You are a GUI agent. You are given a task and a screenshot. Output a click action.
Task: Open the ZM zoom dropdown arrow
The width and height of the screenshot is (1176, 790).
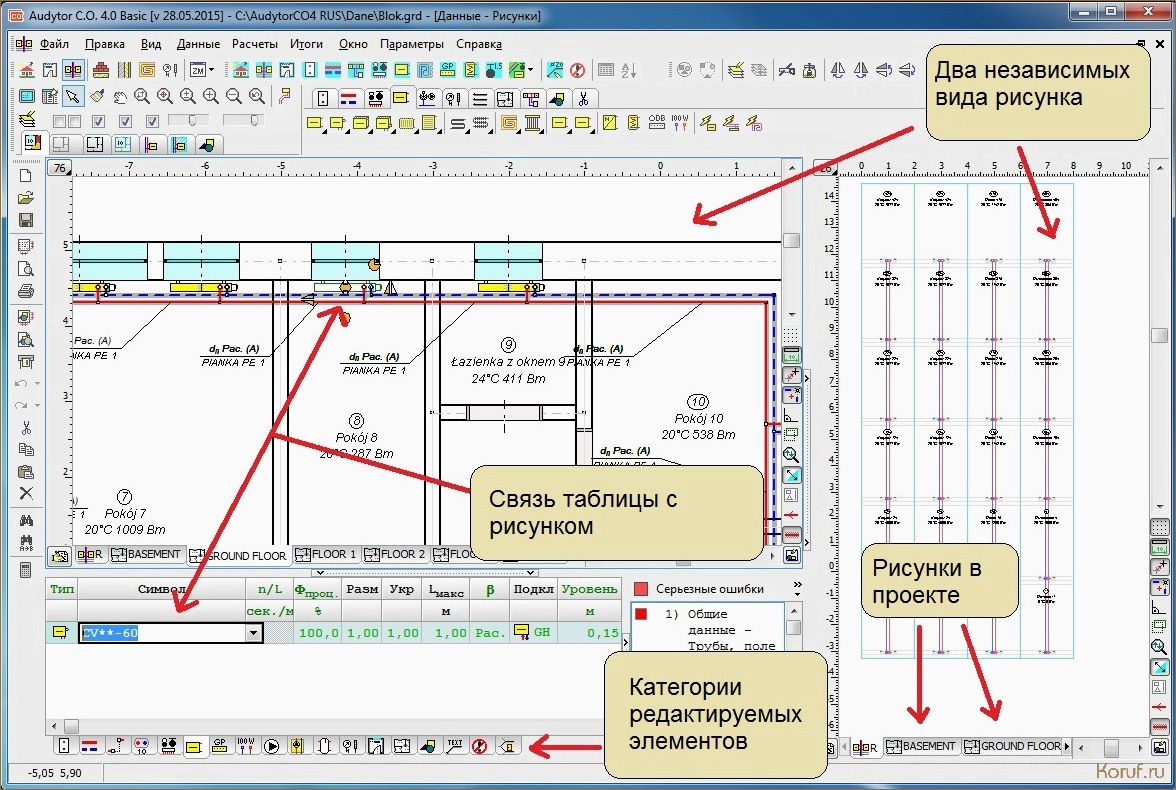pyautogui.click(x=213, y=70)
